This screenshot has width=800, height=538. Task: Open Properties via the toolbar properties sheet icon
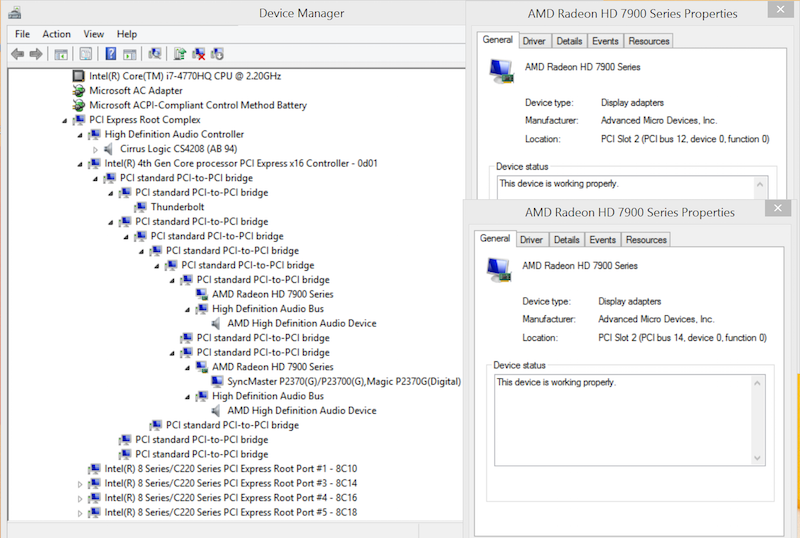pyautogui.click(x=86, y=54)
